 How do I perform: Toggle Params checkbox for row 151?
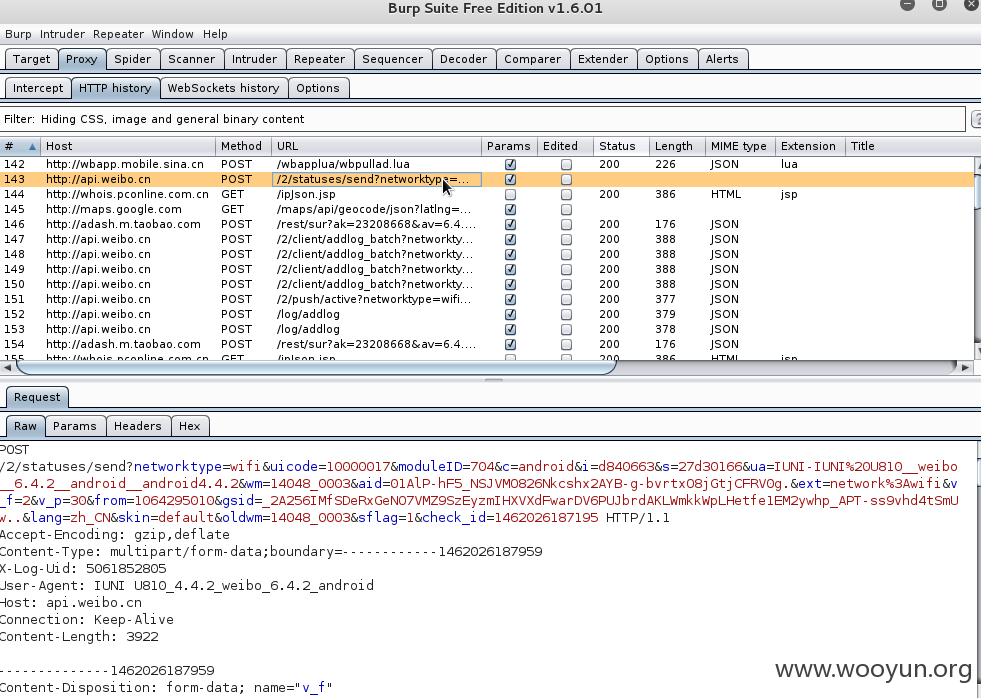(x=511, y=300)
